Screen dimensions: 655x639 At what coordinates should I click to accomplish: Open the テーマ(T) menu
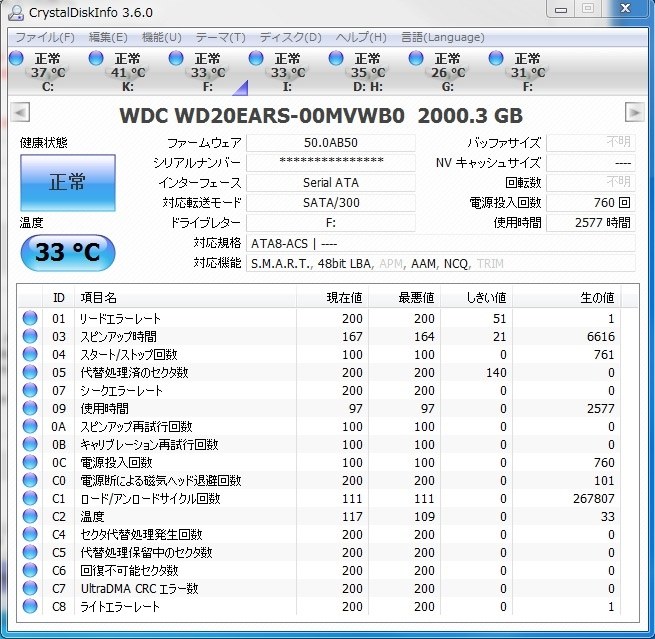tap(221, 38)
